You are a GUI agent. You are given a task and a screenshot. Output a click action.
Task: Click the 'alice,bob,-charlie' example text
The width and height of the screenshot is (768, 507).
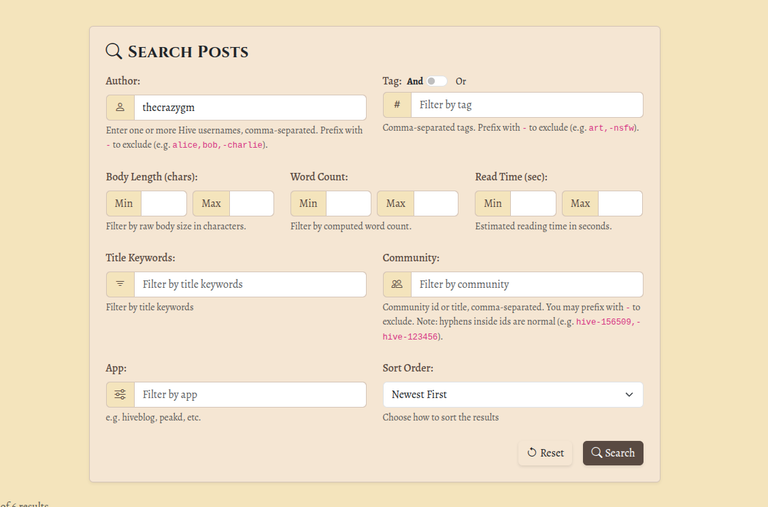coord(217,145)
